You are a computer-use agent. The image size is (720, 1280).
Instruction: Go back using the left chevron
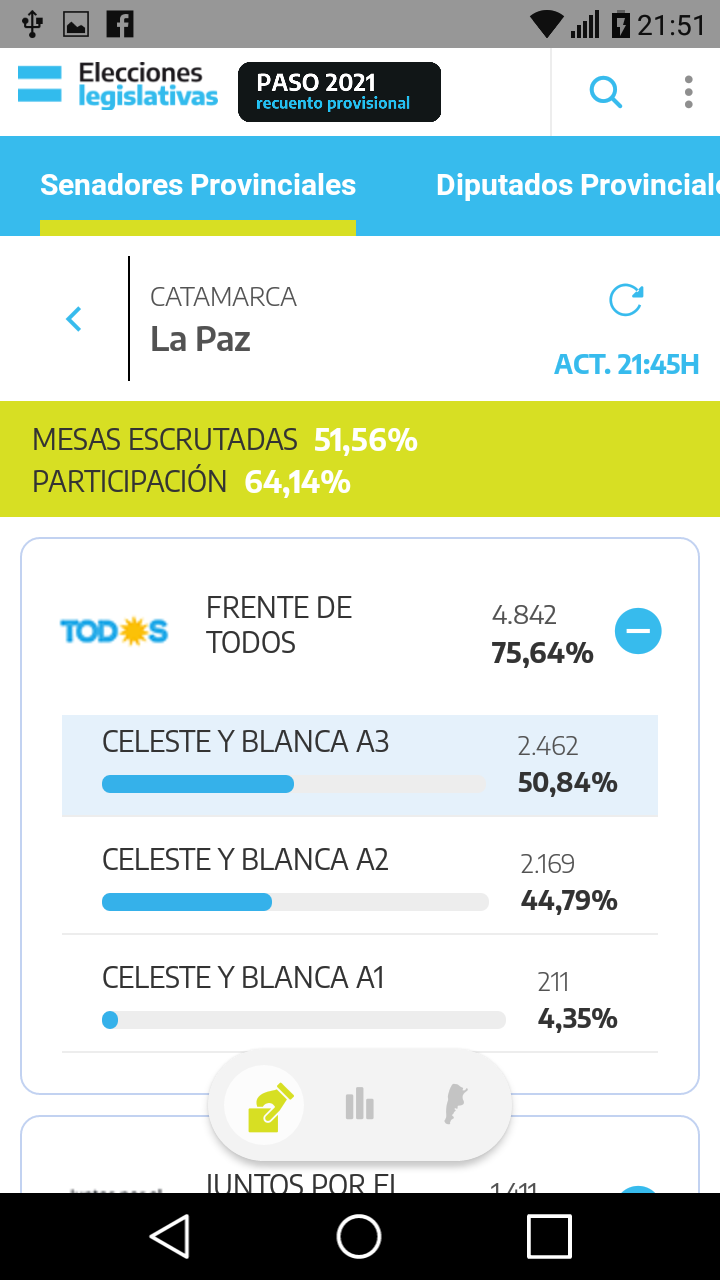point(74,319)
